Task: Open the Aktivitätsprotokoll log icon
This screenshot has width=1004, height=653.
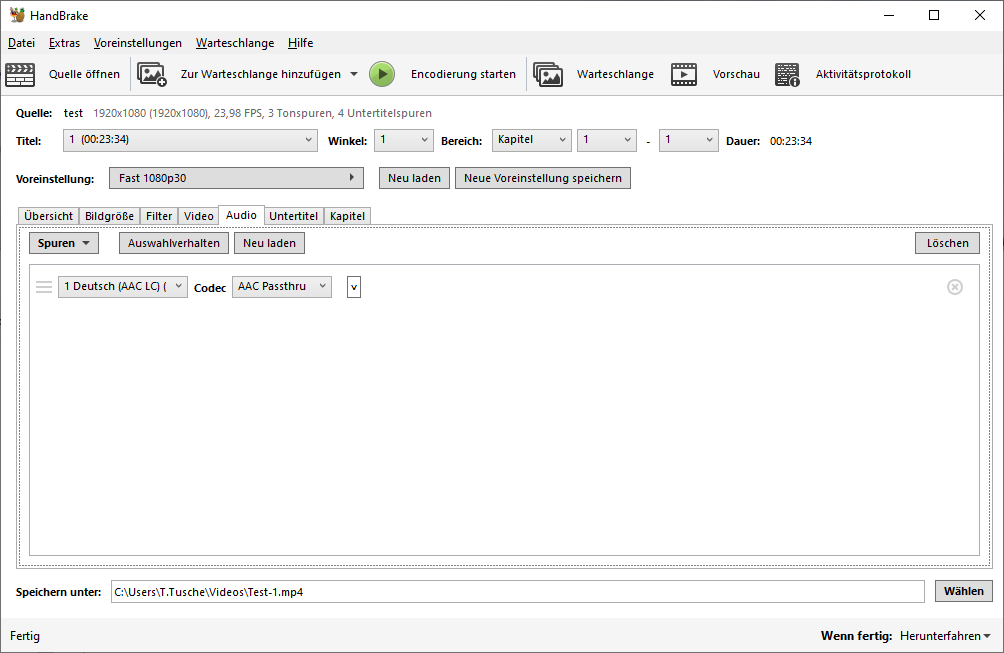Action: [x=788, y=74]
